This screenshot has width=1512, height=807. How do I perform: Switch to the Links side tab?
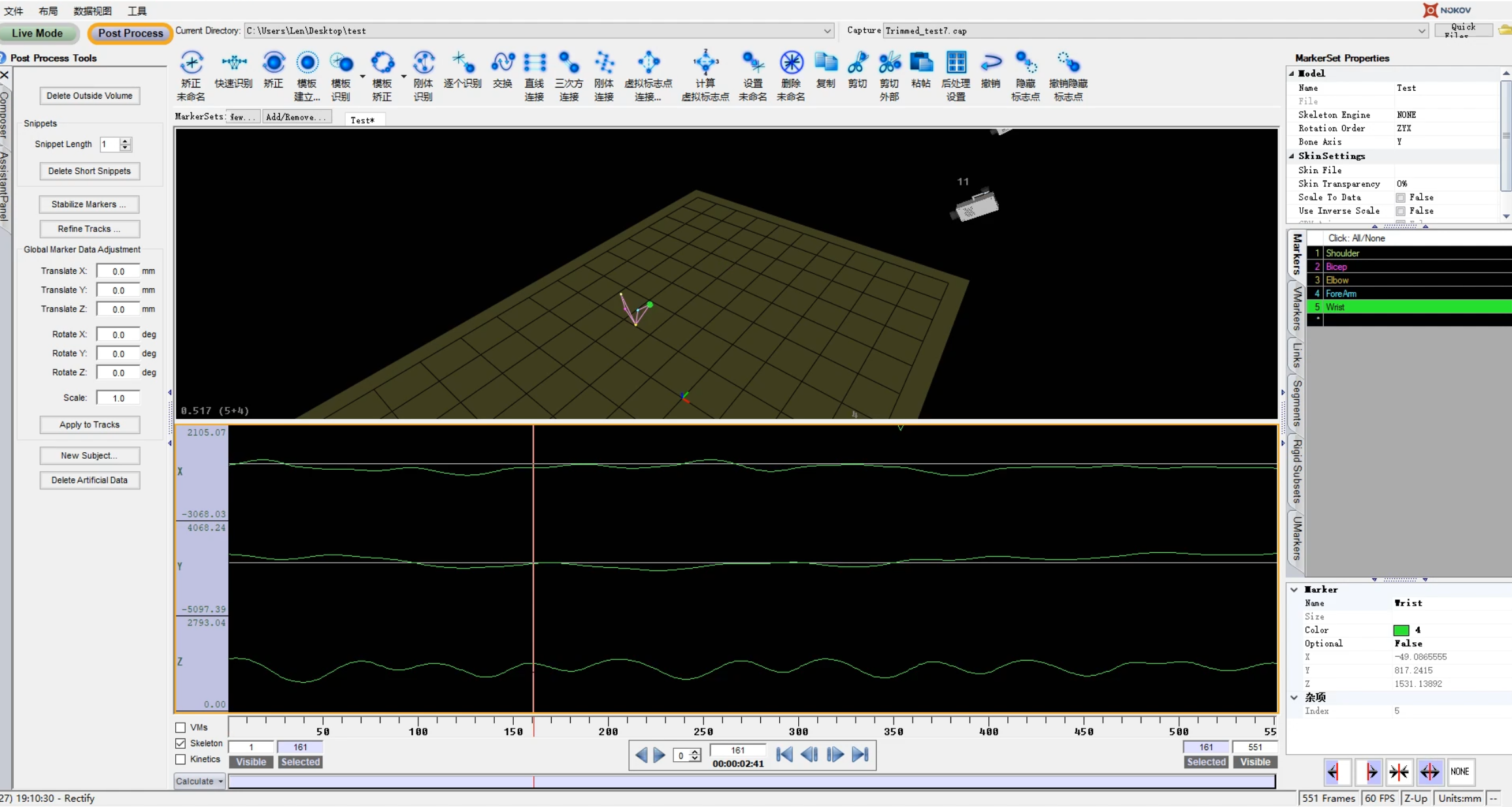[x=1297, y=356]
